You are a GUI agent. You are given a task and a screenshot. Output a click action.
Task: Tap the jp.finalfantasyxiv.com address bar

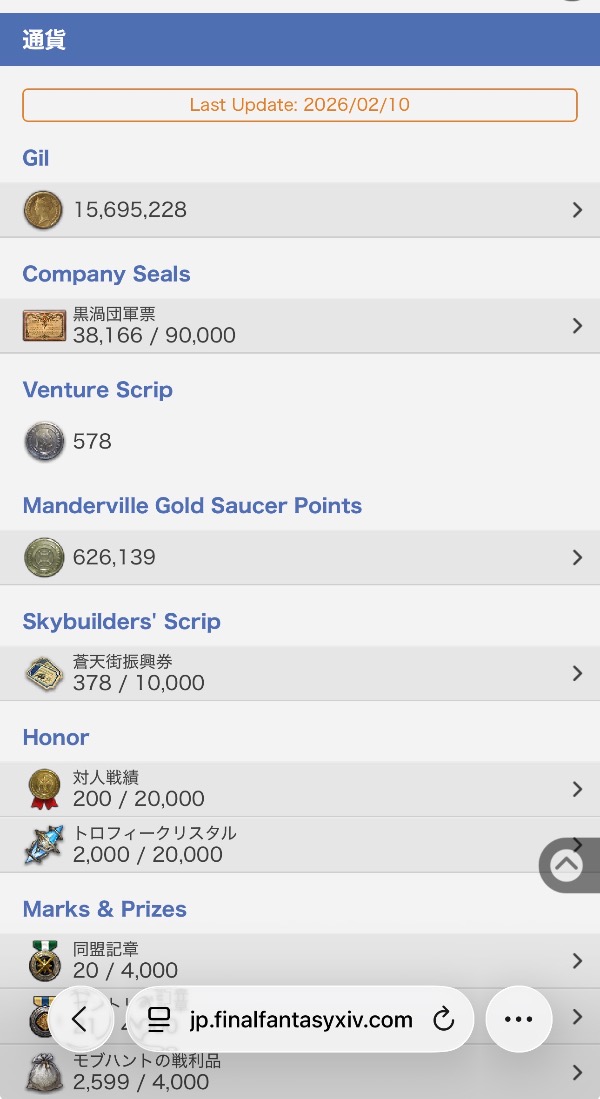pyautogui.click(x=300, y=1019)
